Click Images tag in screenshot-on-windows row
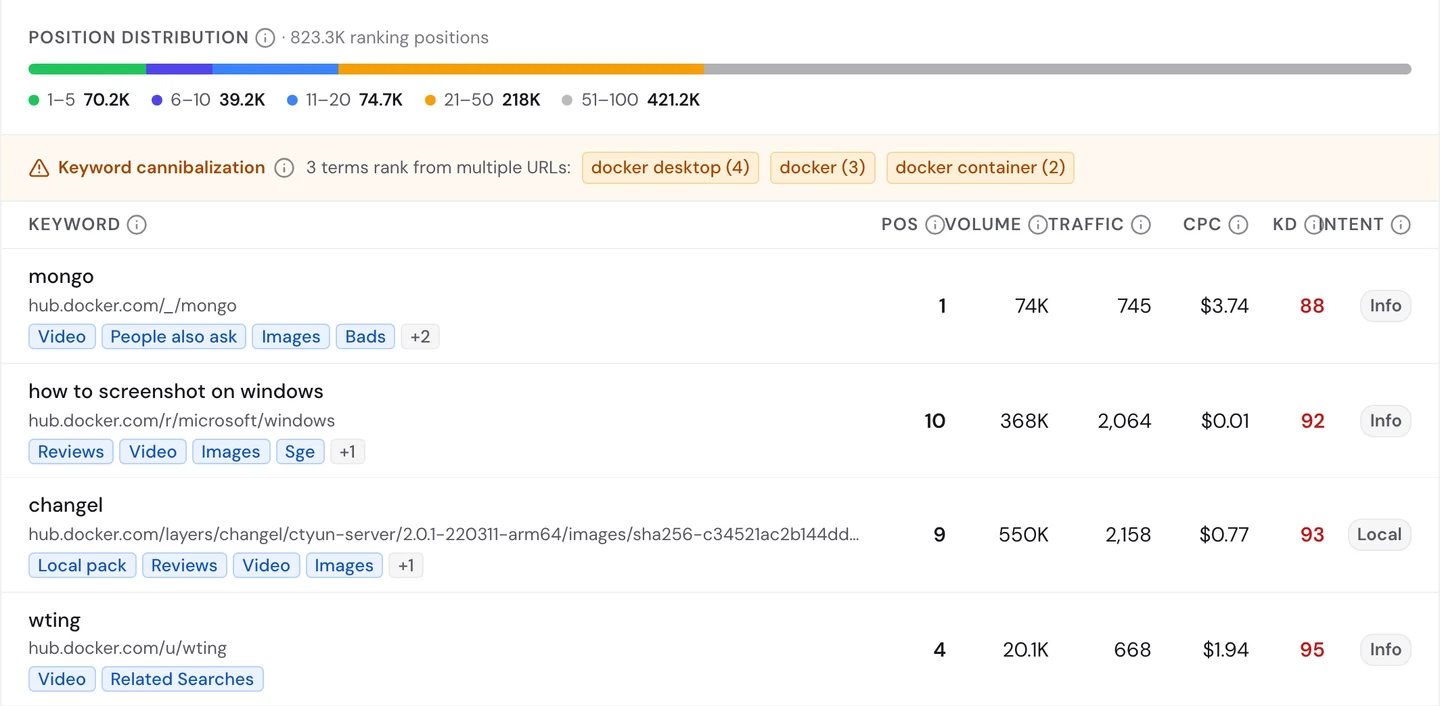The width and height of the screenshot is (1440, 706). pyautogui.click(x=231, y=452)
